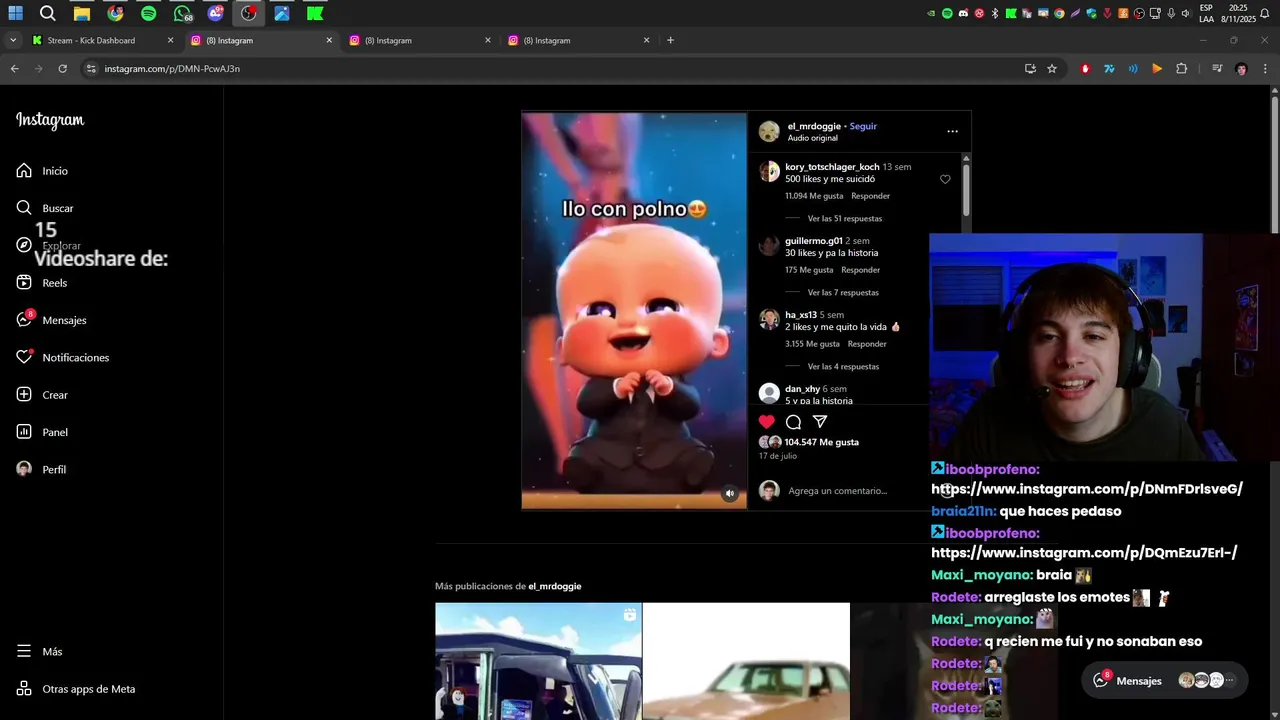Open el_mrdoggie profile from post header
Screen dimensions: 1280x720
point(814,126)
